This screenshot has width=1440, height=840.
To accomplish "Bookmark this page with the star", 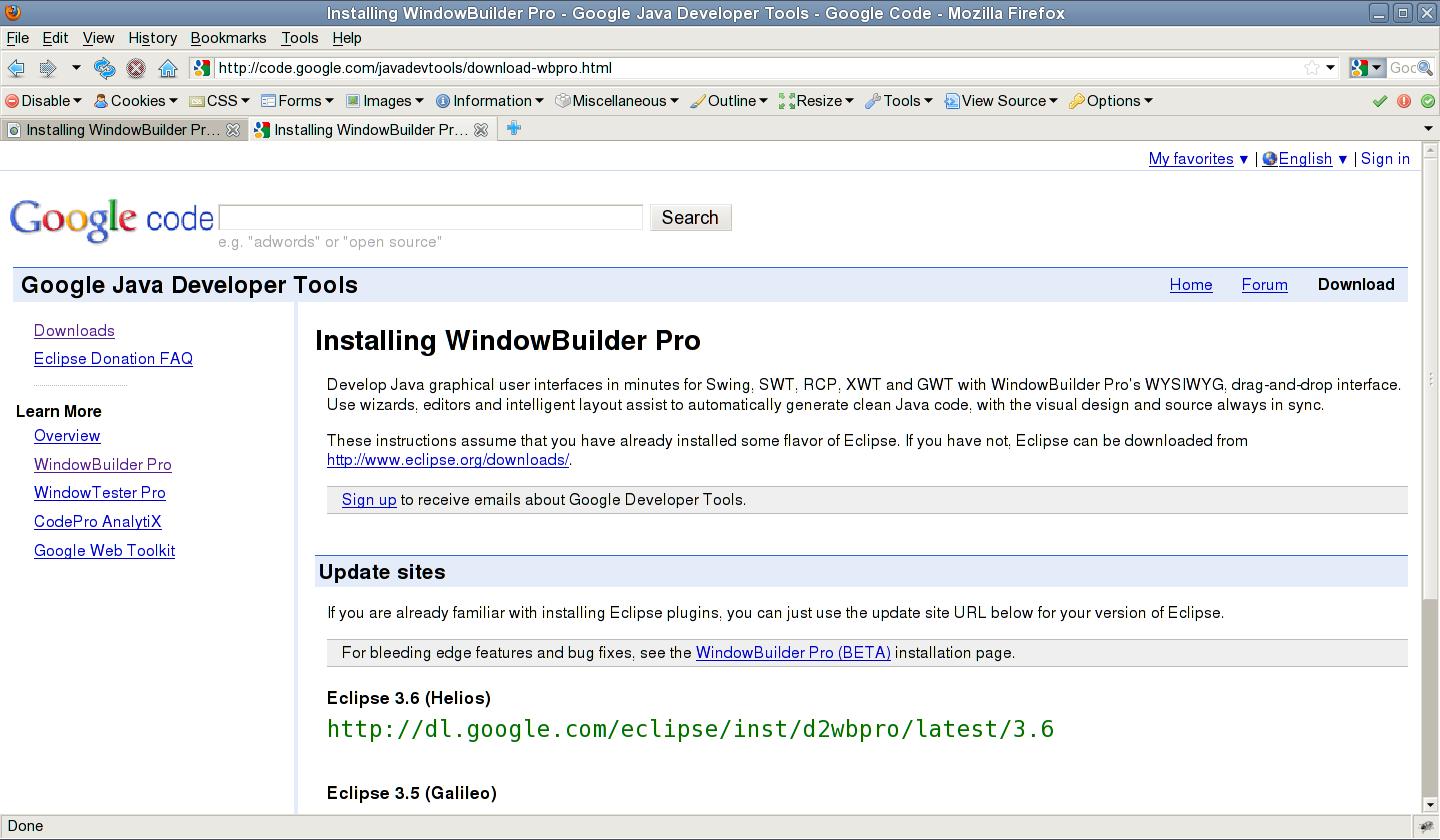I will pos(1312,68).
